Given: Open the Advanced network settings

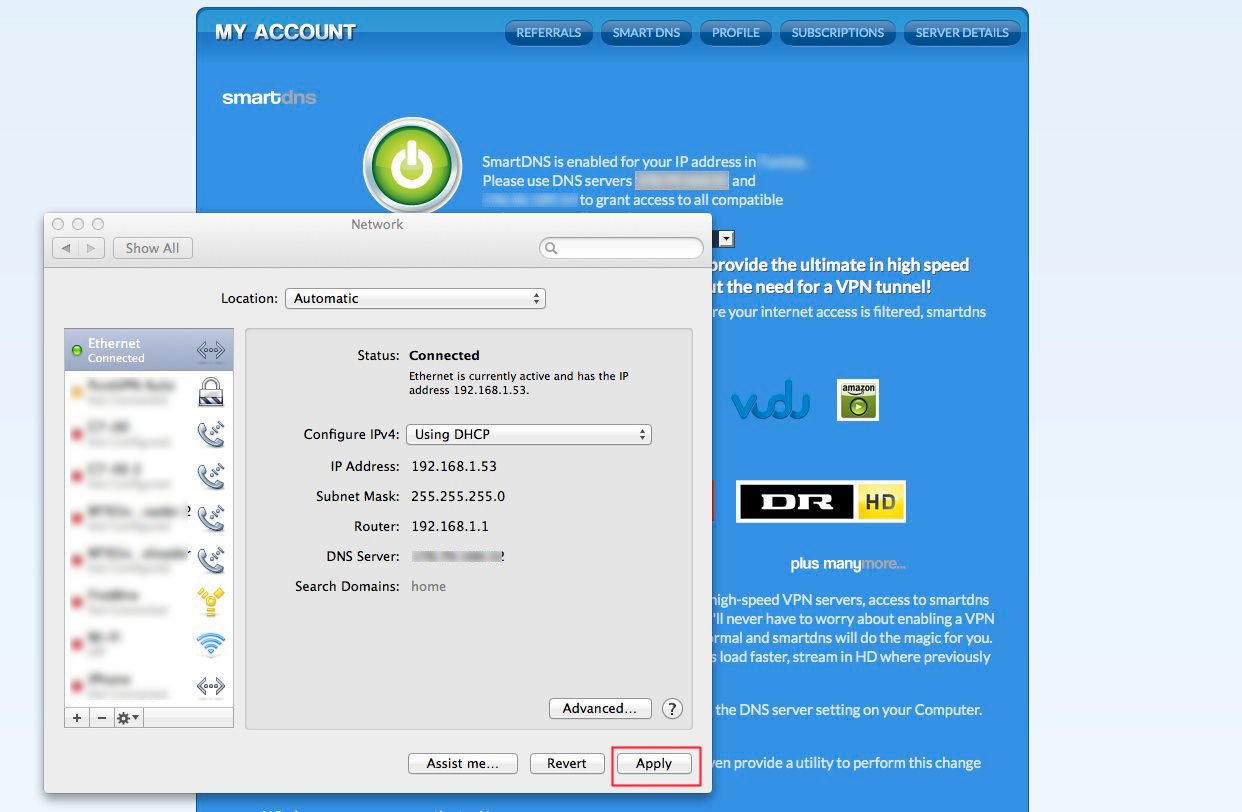Looking at the screenshot, I should point(600,708).
